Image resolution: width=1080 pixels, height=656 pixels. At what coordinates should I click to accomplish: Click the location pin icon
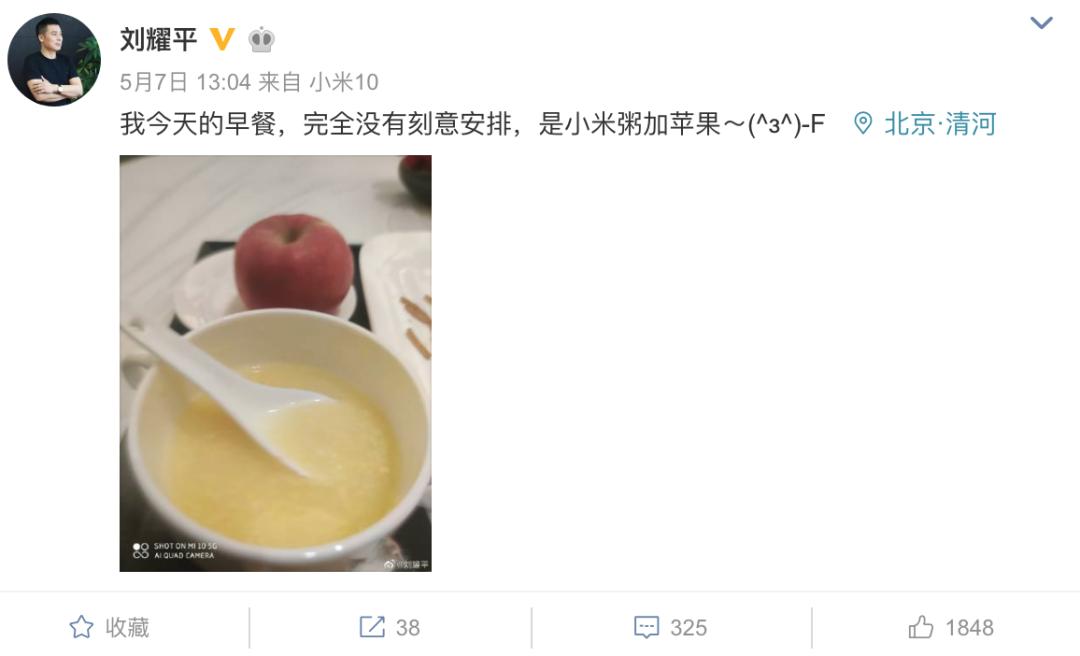point(862,123)
